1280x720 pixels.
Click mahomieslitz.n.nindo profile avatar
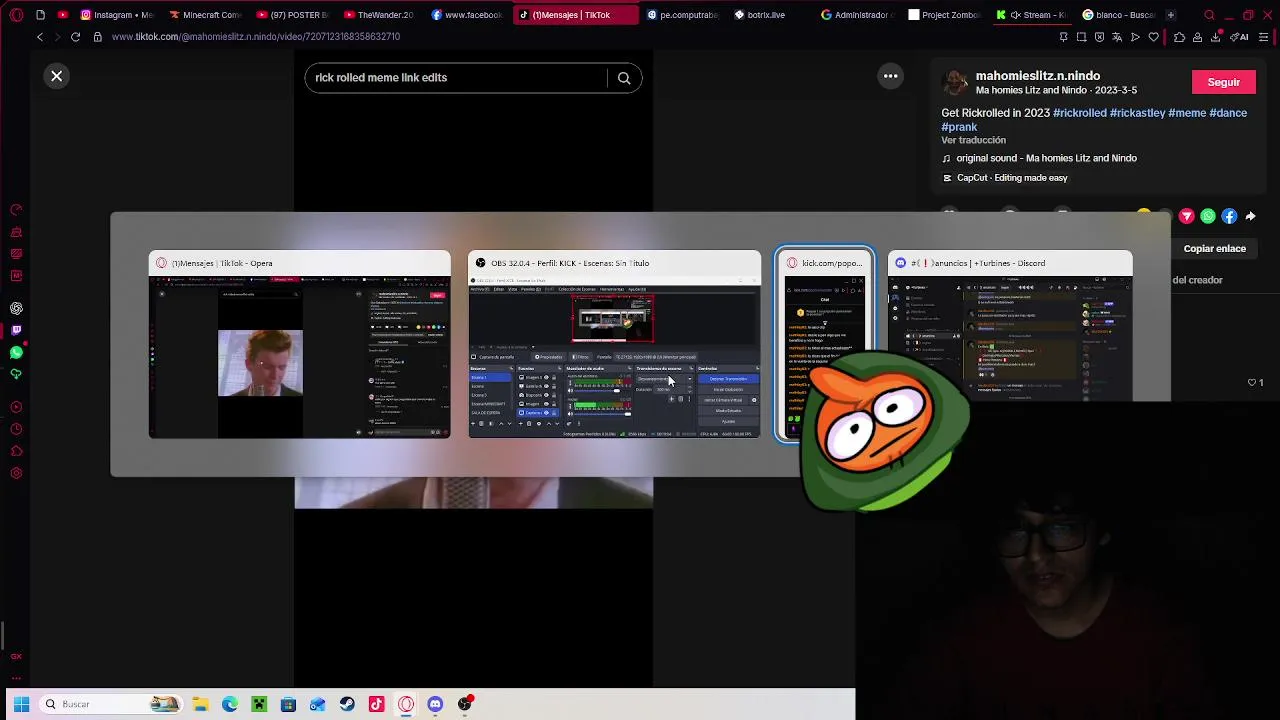click(955, 82)
